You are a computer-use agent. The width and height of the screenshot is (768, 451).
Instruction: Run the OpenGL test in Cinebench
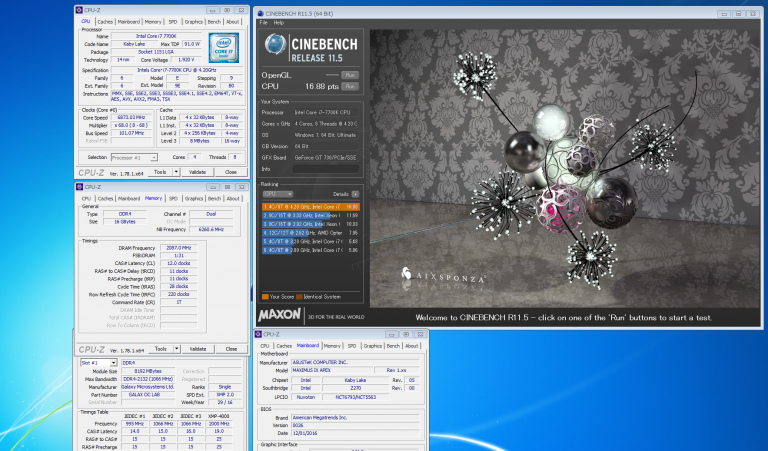(350, 75)
